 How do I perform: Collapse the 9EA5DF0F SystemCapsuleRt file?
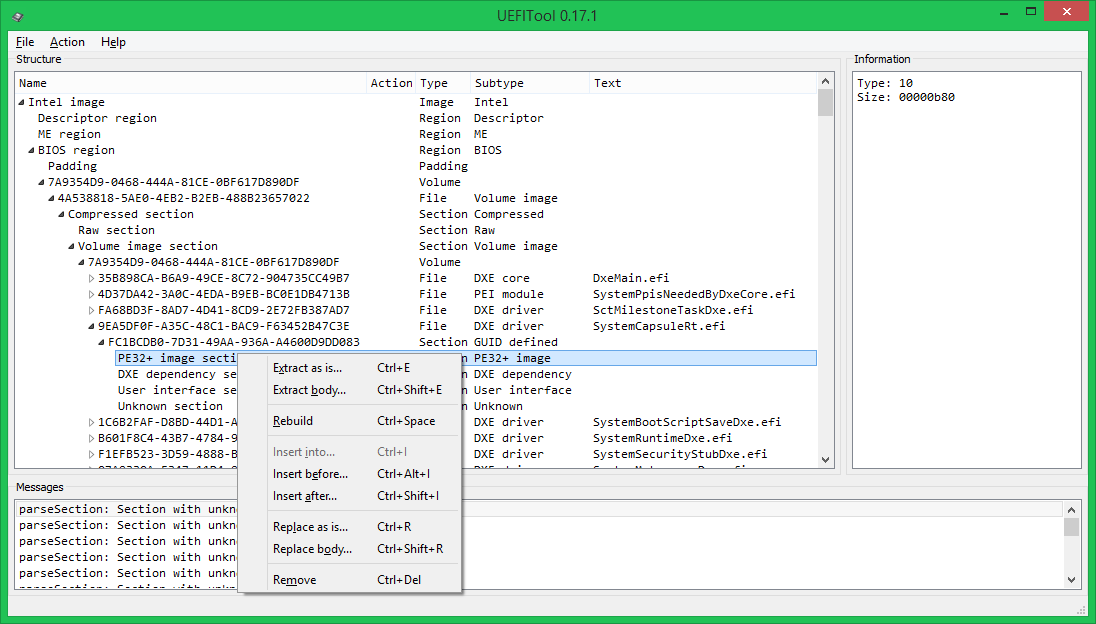coord(92,326)
